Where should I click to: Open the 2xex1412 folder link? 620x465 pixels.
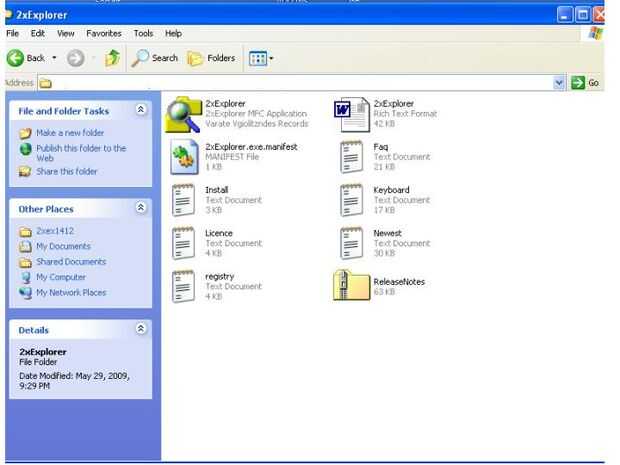pyautogui.click(x=55, y=231)
